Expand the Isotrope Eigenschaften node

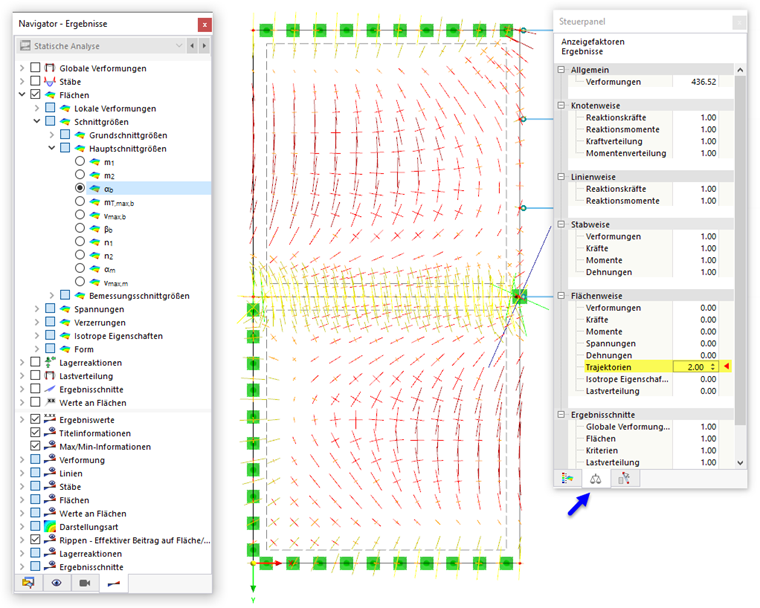point(37,336)
